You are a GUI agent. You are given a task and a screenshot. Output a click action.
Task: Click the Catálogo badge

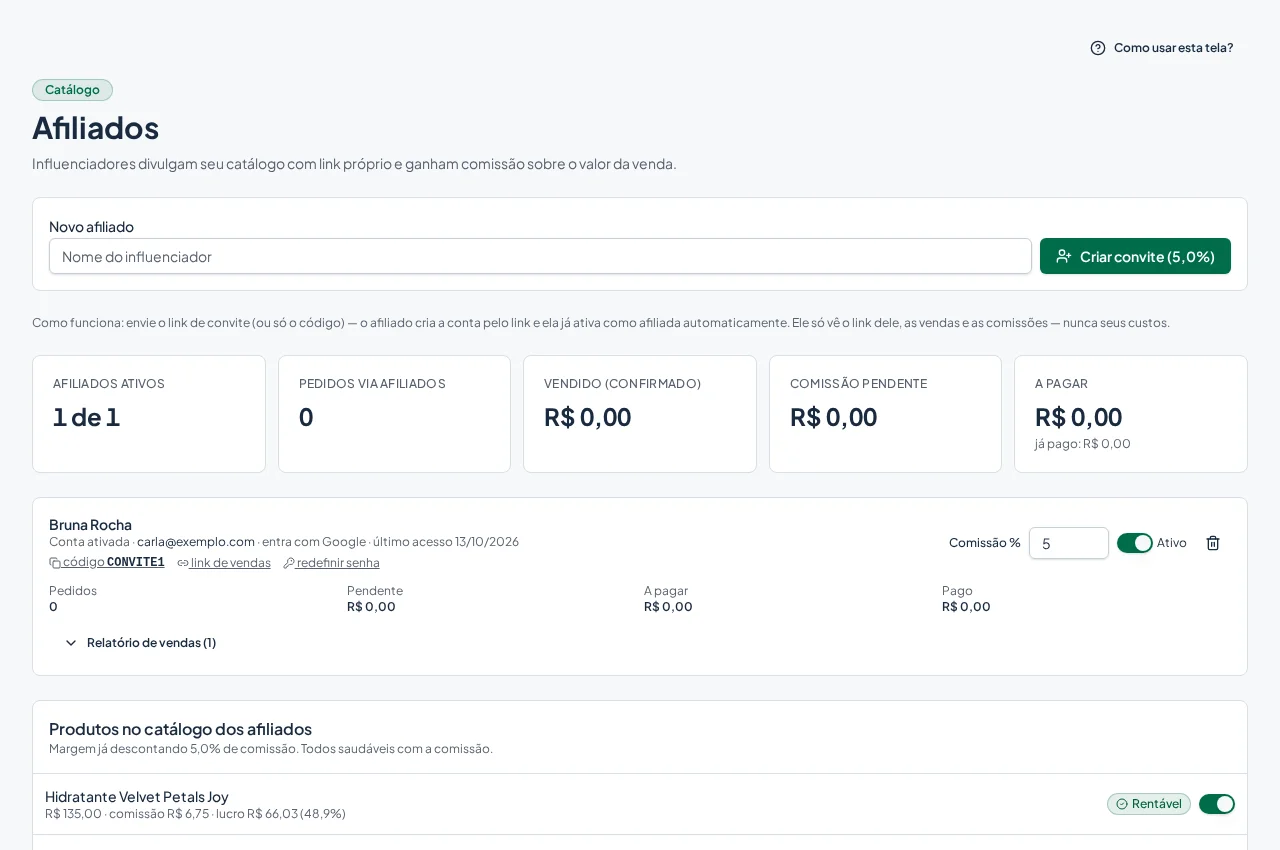[72, 90]
